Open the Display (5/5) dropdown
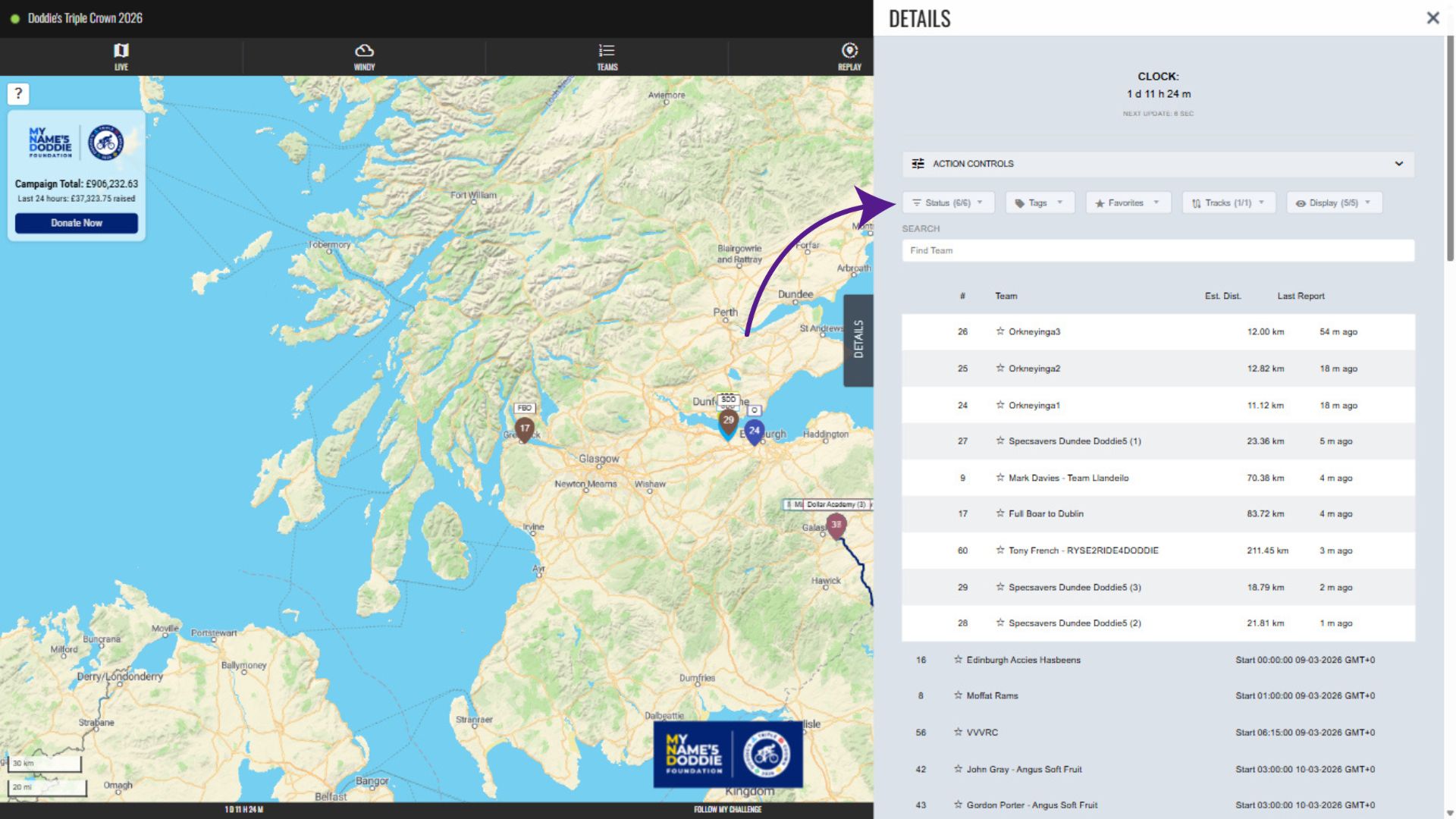 coord(1334,202)
